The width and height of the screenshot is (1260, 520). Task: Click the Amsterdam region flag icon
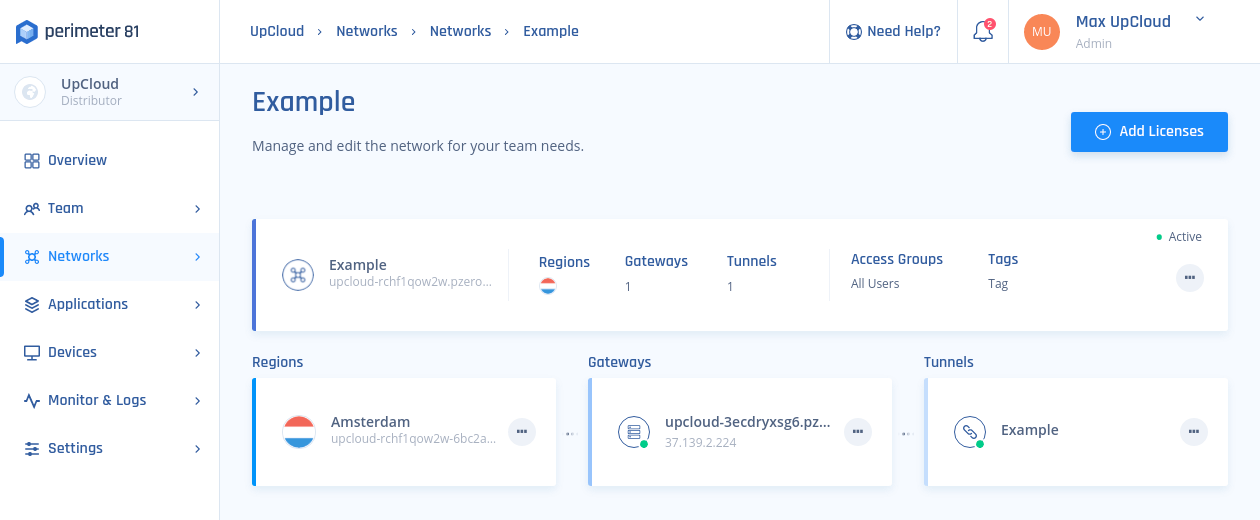[300, 432]
